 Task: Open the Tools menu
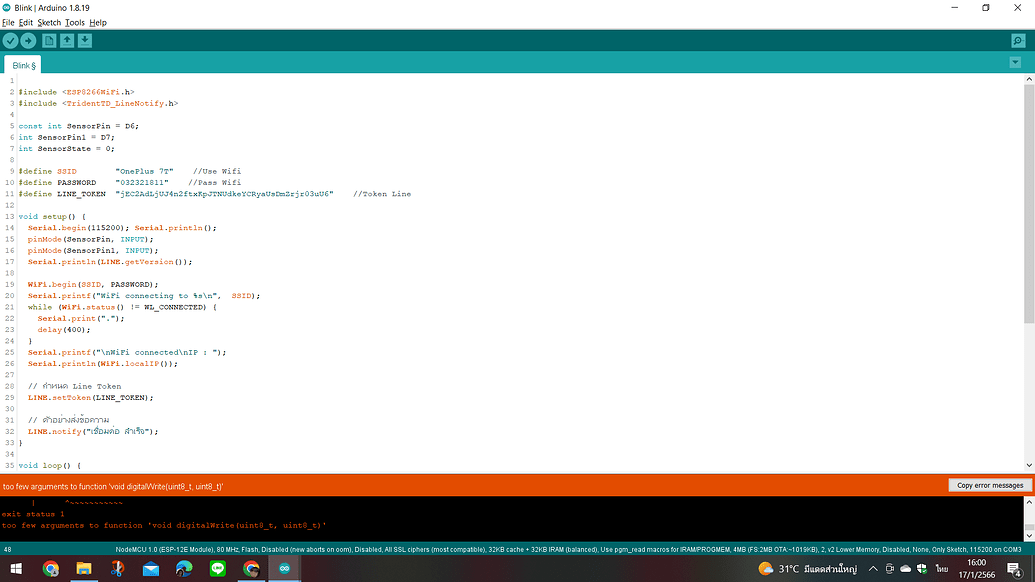pos(74,21)
